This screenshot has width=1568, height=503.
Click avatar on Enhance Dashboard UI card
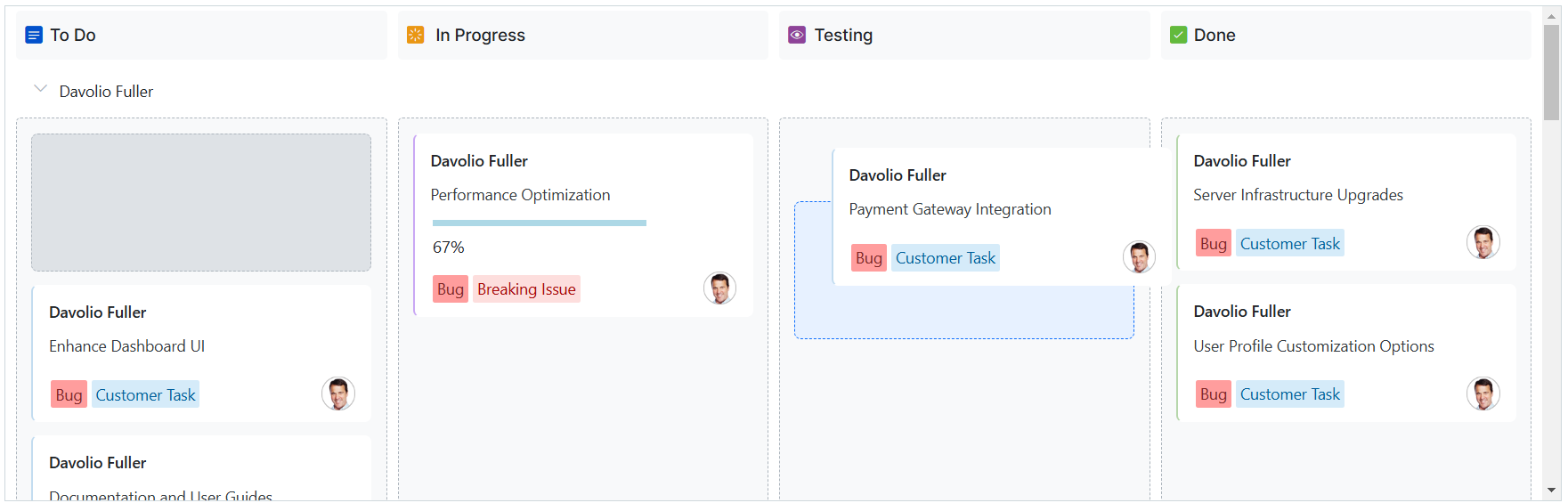tap(338, 393)
